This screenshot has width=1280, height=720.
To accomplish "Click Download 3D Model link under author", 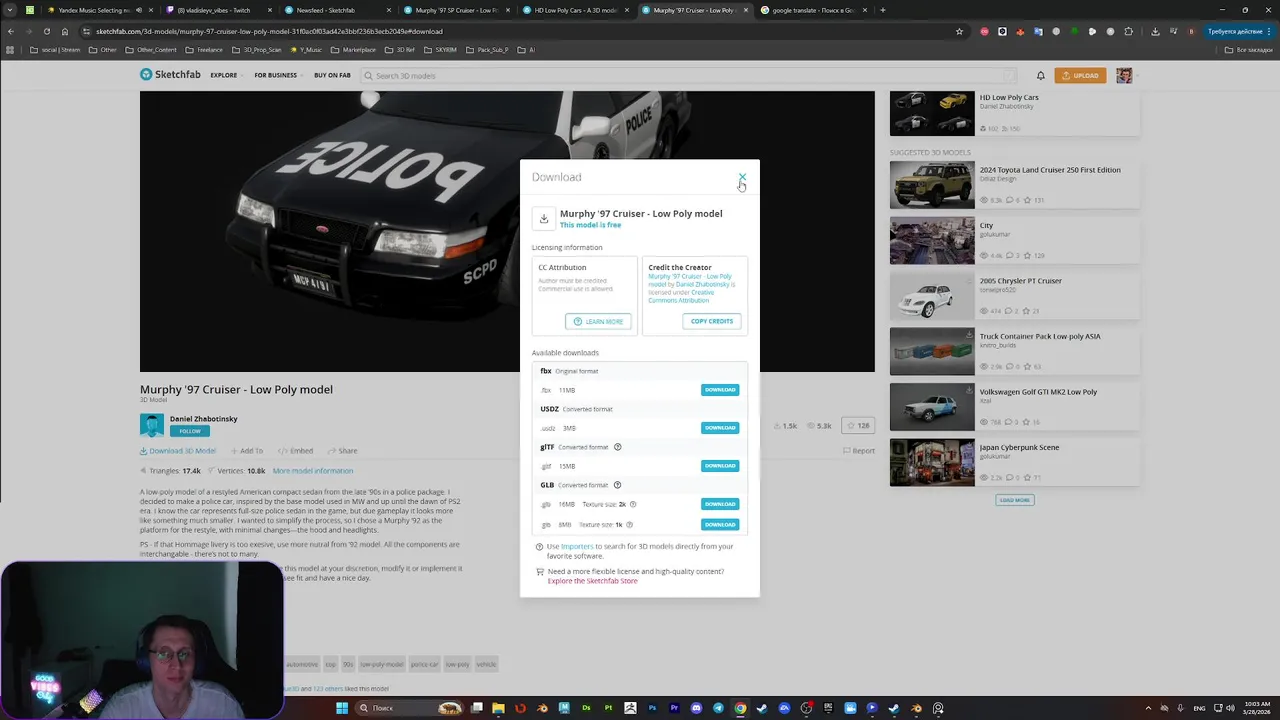I will (x=177, y=451).
